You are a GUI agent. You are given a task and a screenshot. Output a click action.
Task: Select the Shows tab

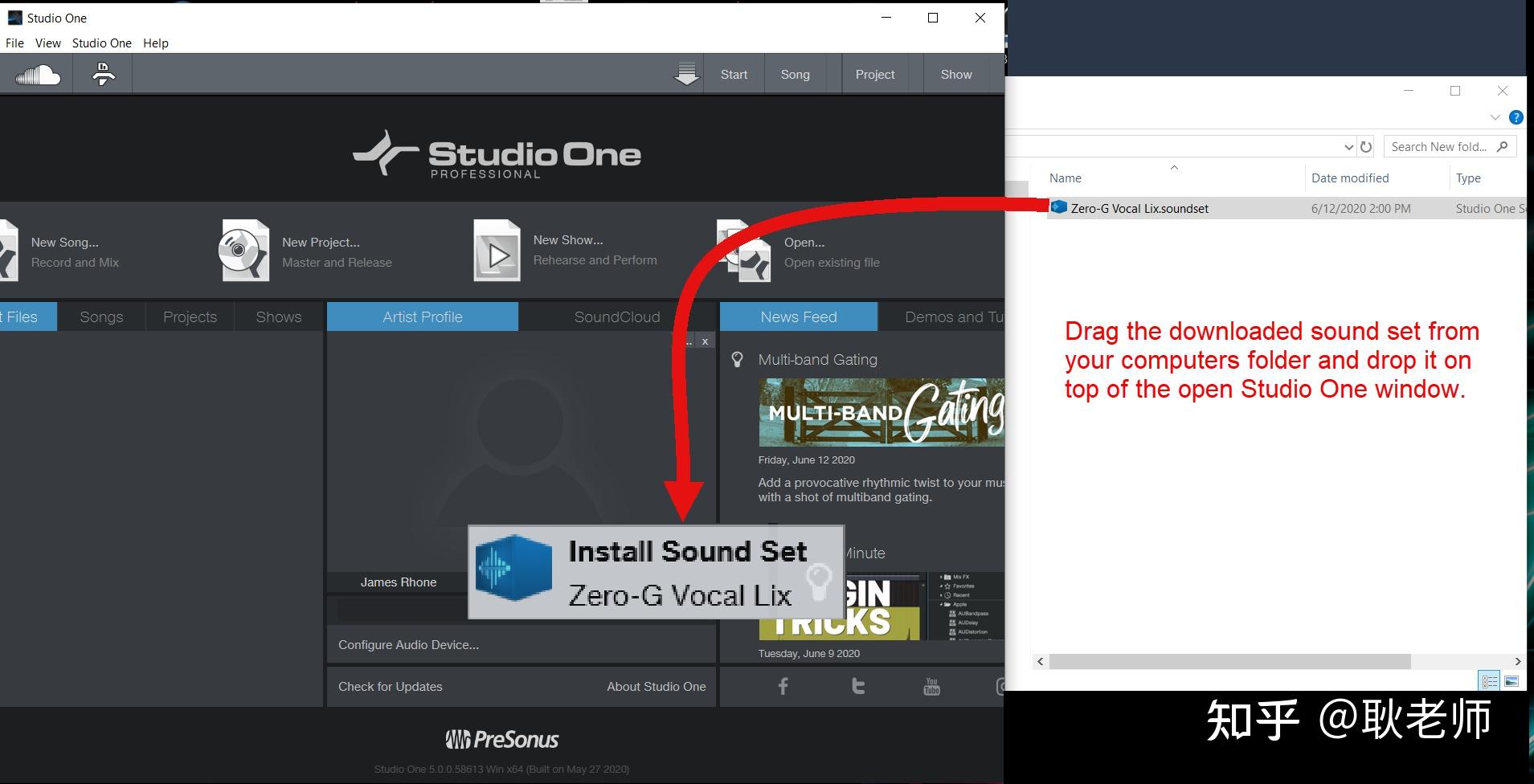279,317
